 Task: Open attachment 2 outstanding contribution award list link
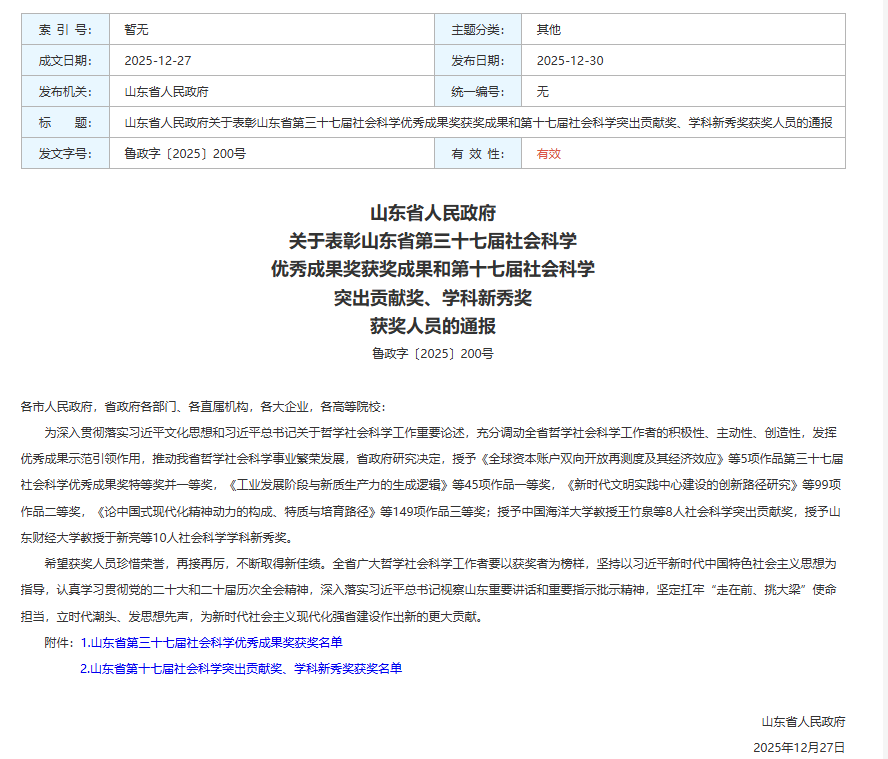click(241, 668)
